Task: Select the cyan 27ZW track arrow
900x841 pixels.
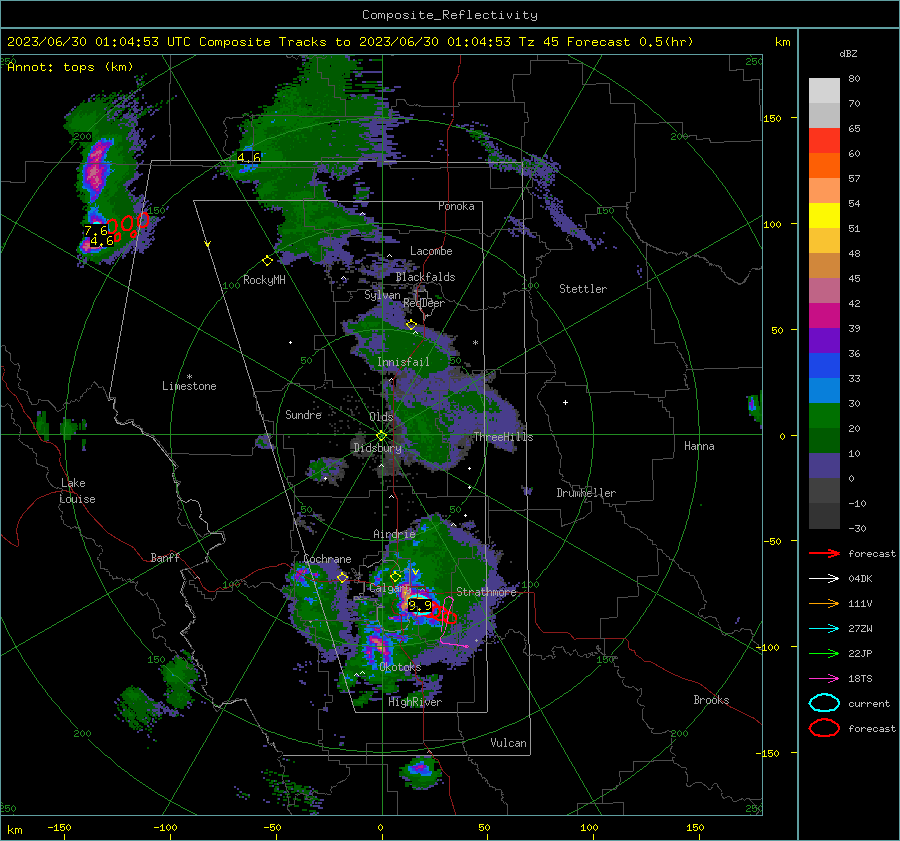Action: (x=824, y=629)
